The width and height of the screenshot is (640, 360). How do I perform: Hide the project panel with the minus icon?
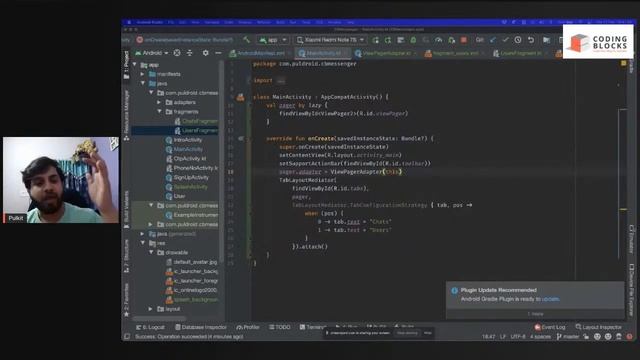[x=218, y=53]
